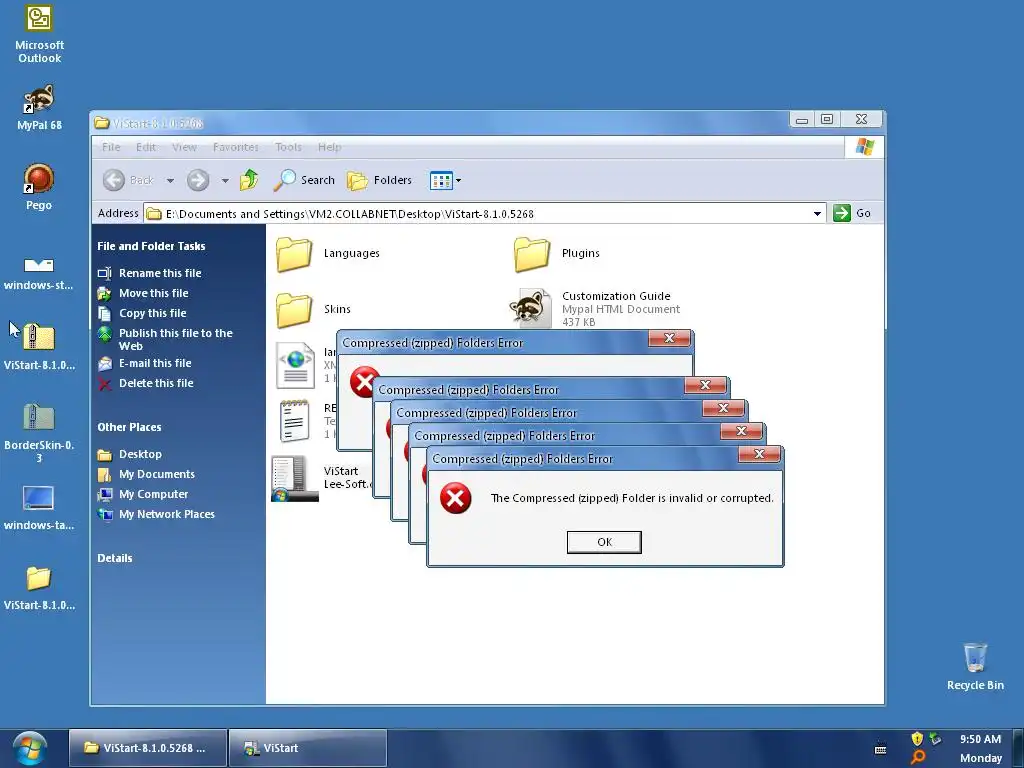Toggle the Folders pane
This screenshot has width=1024, height=768.
379,180
